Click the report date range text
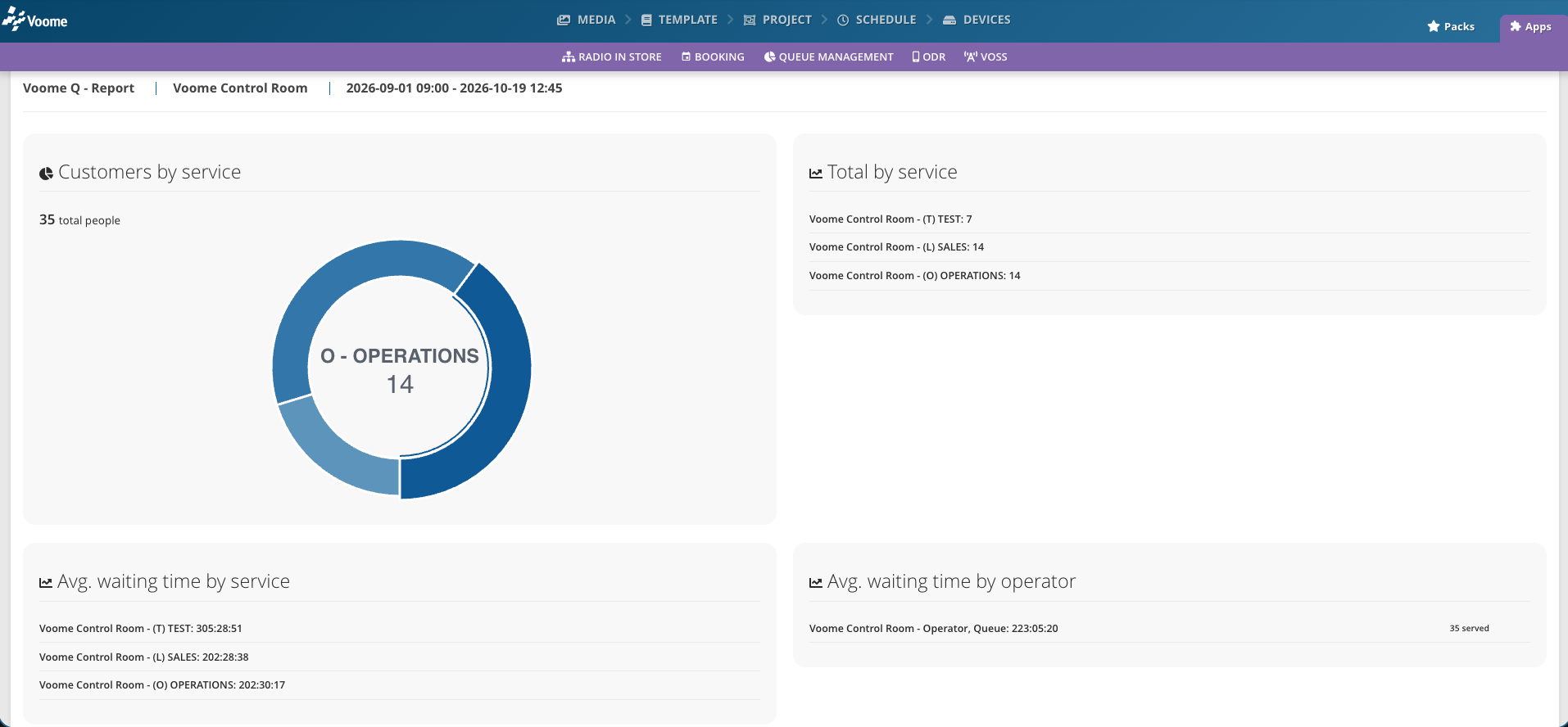 point(454,88)
